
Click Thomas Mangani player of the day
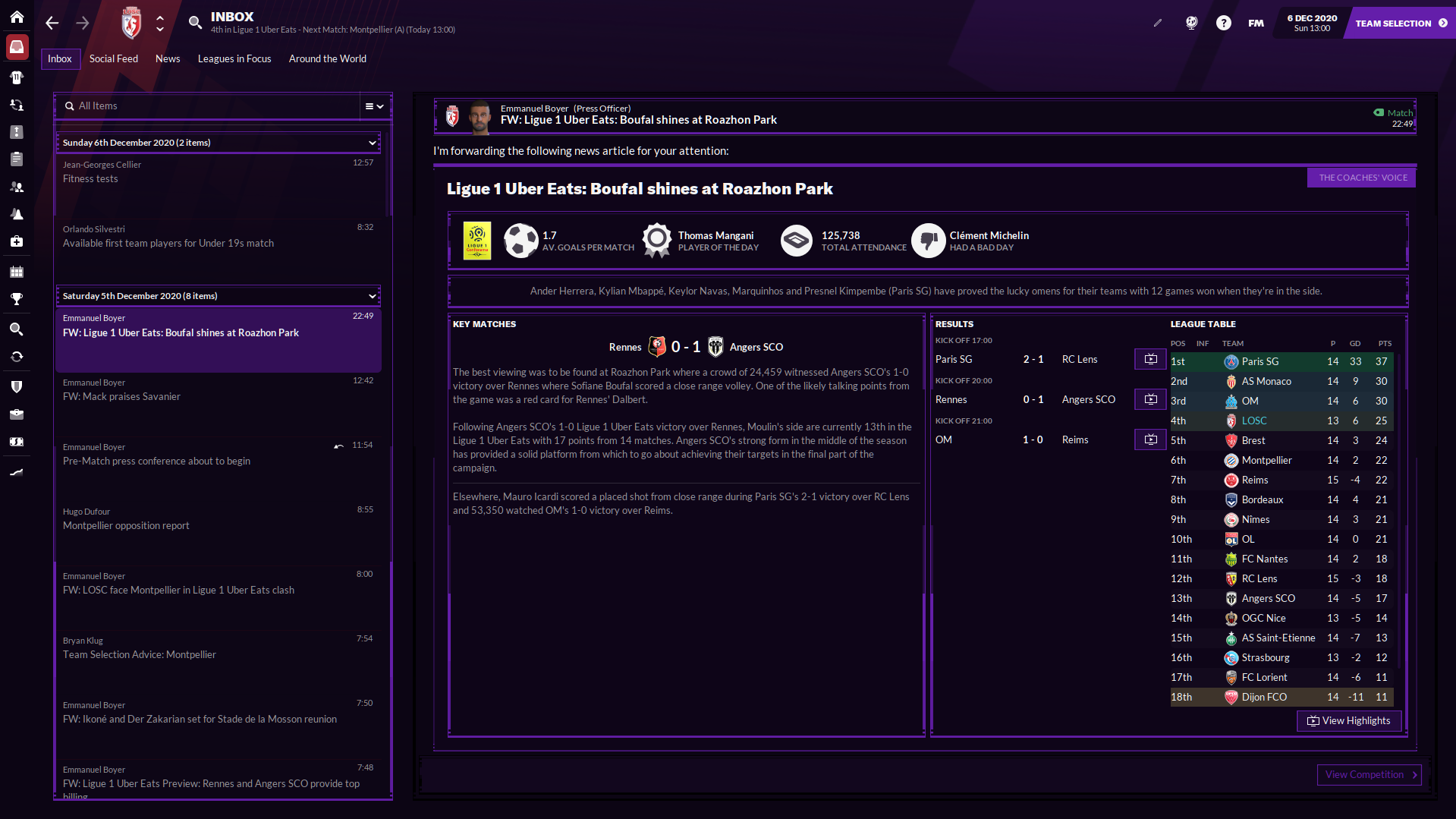pyautogui.click(x=715, y=235)
